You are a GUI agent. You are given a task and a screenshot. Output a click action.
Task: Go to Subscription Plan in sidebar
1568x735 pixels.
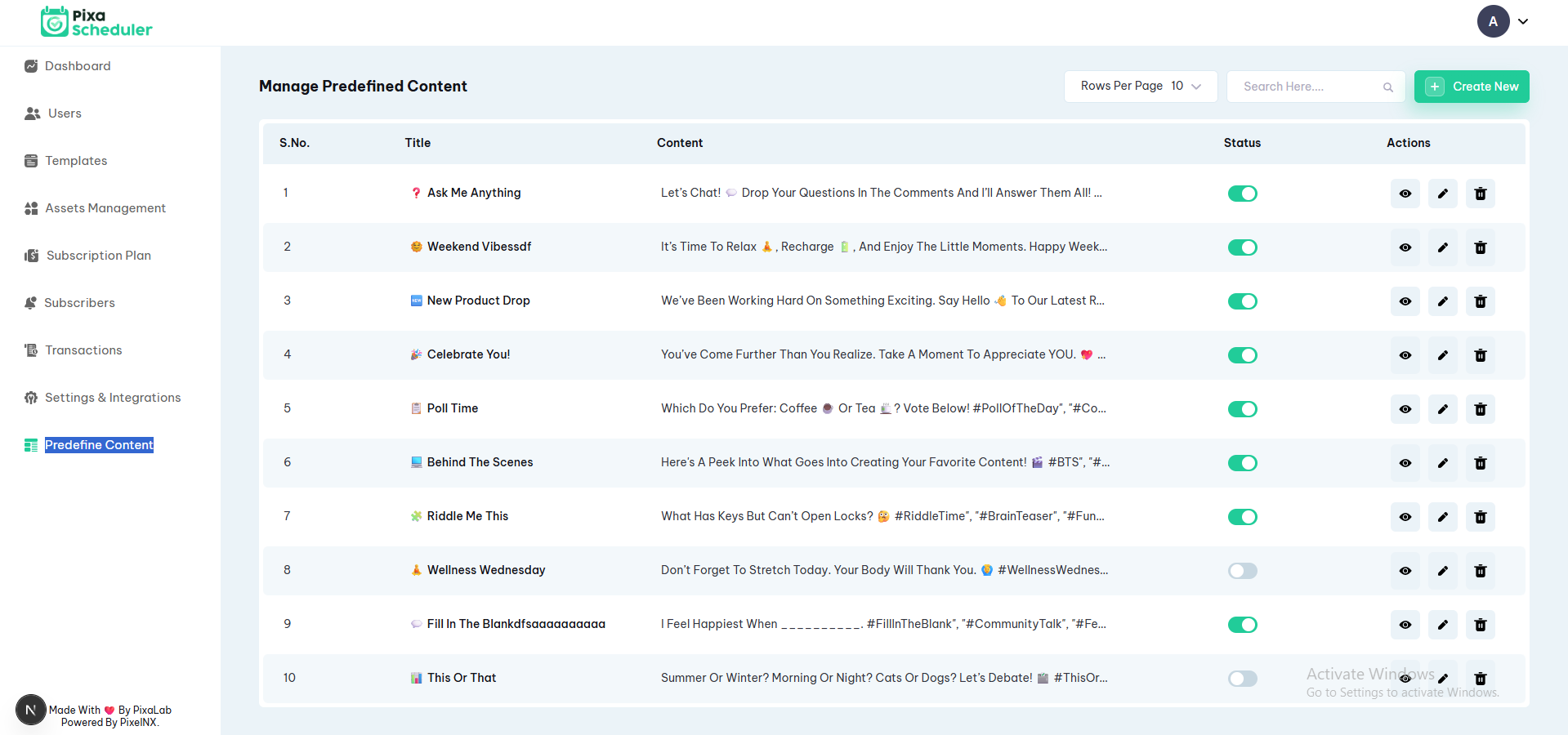[98, 256]
